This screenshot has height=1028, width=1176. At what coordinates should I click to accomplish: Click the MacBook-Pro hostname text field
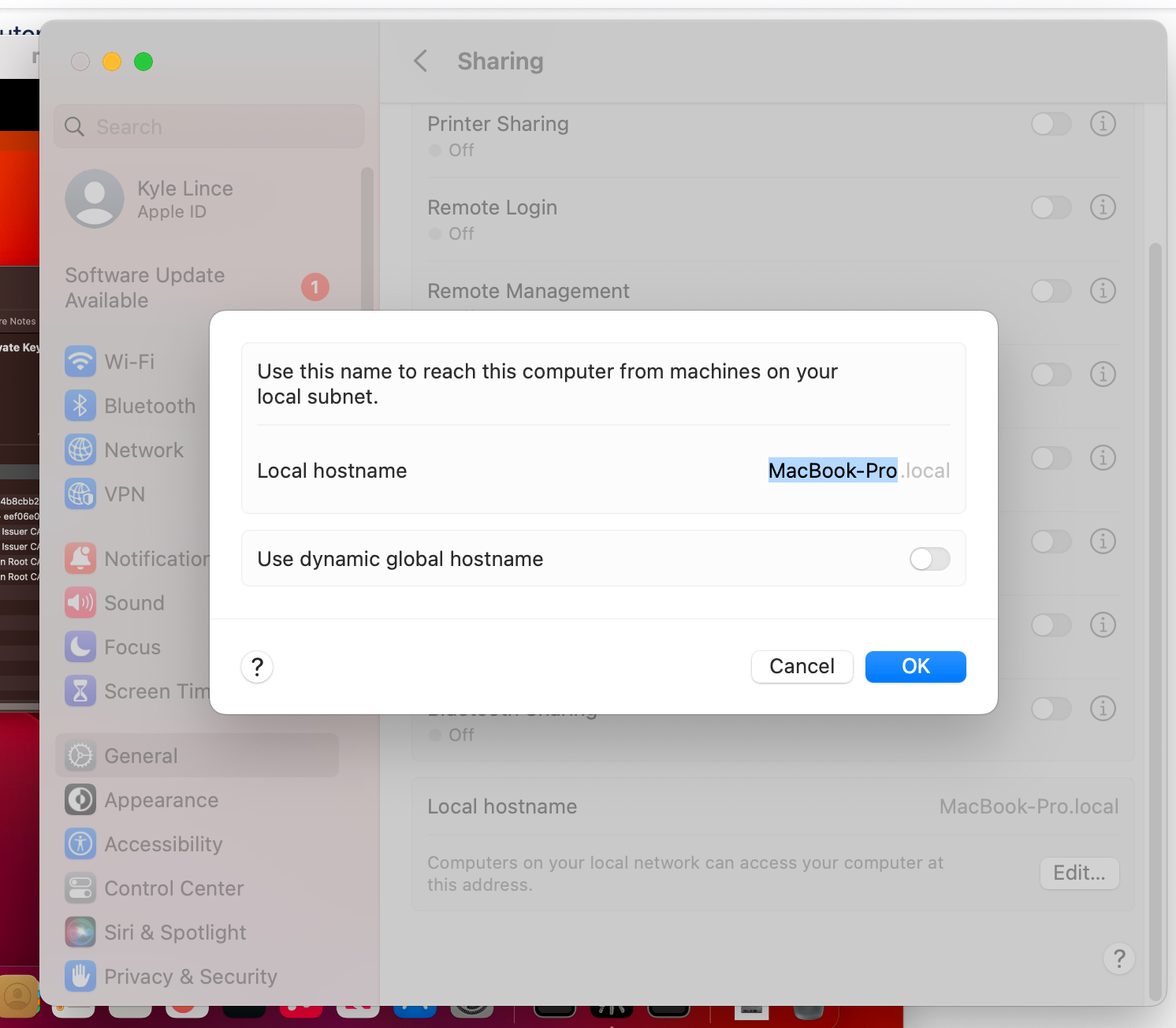(x=833, y=470)
